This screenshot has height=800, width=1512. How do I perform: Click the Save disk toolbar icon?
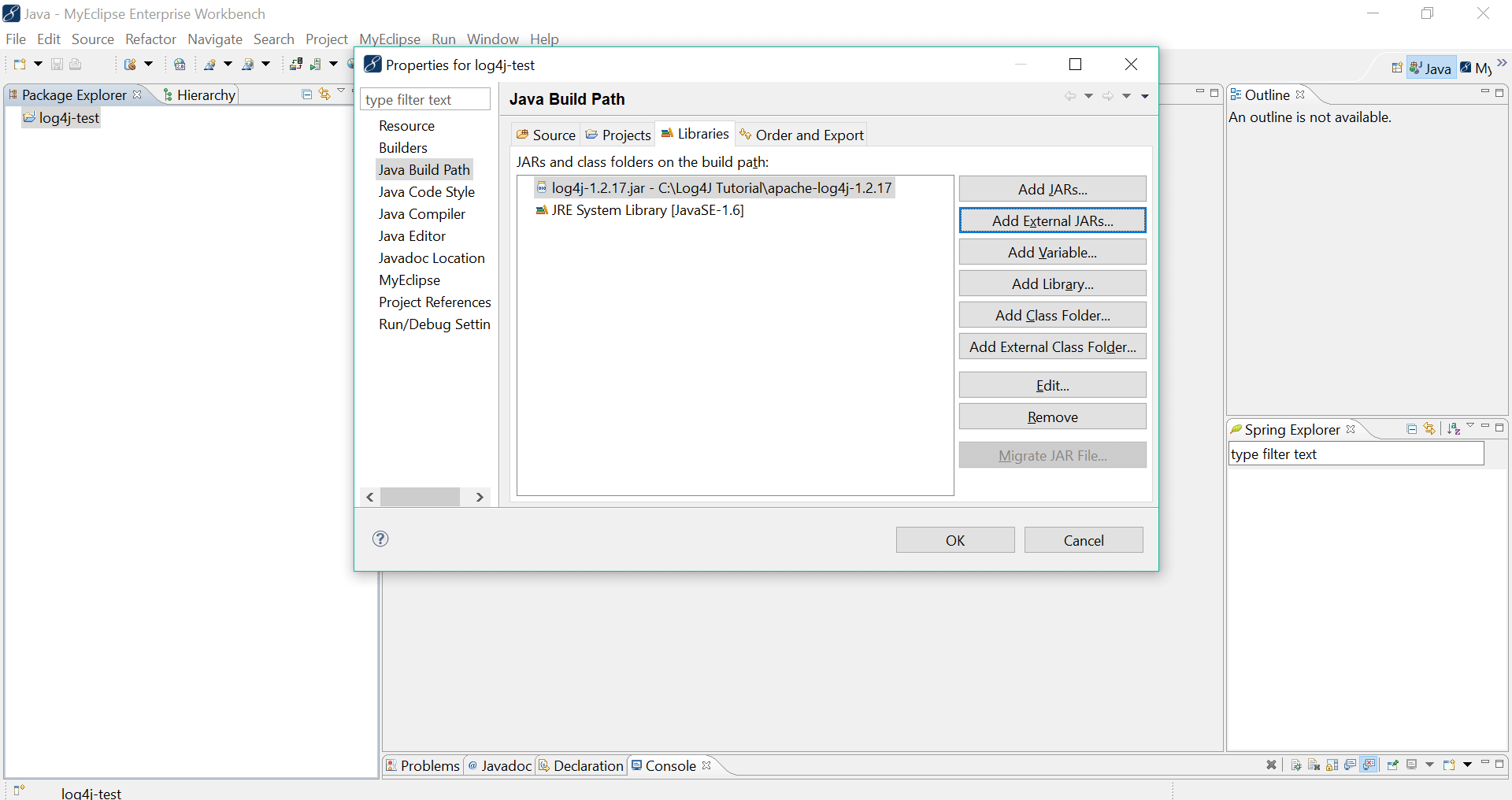(57, 65)
